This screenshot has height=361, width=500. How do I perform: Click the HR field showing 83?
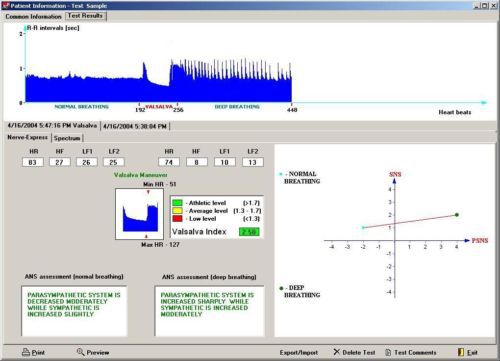(33, 162)
